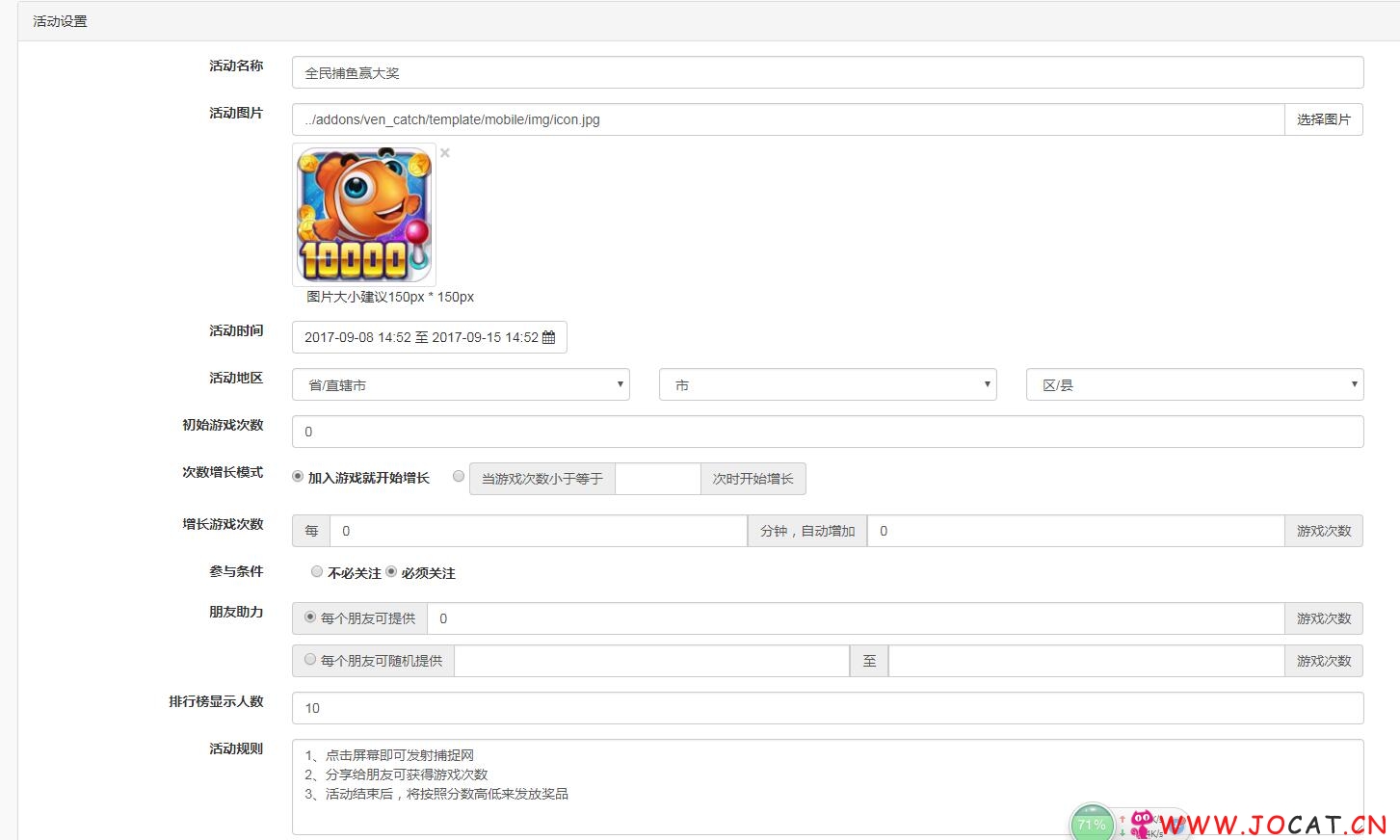This screenshot has width=1400, height=840.
Task: Click the 排行榜显示人数 field showing 10
Action: [x=828, y=708]
